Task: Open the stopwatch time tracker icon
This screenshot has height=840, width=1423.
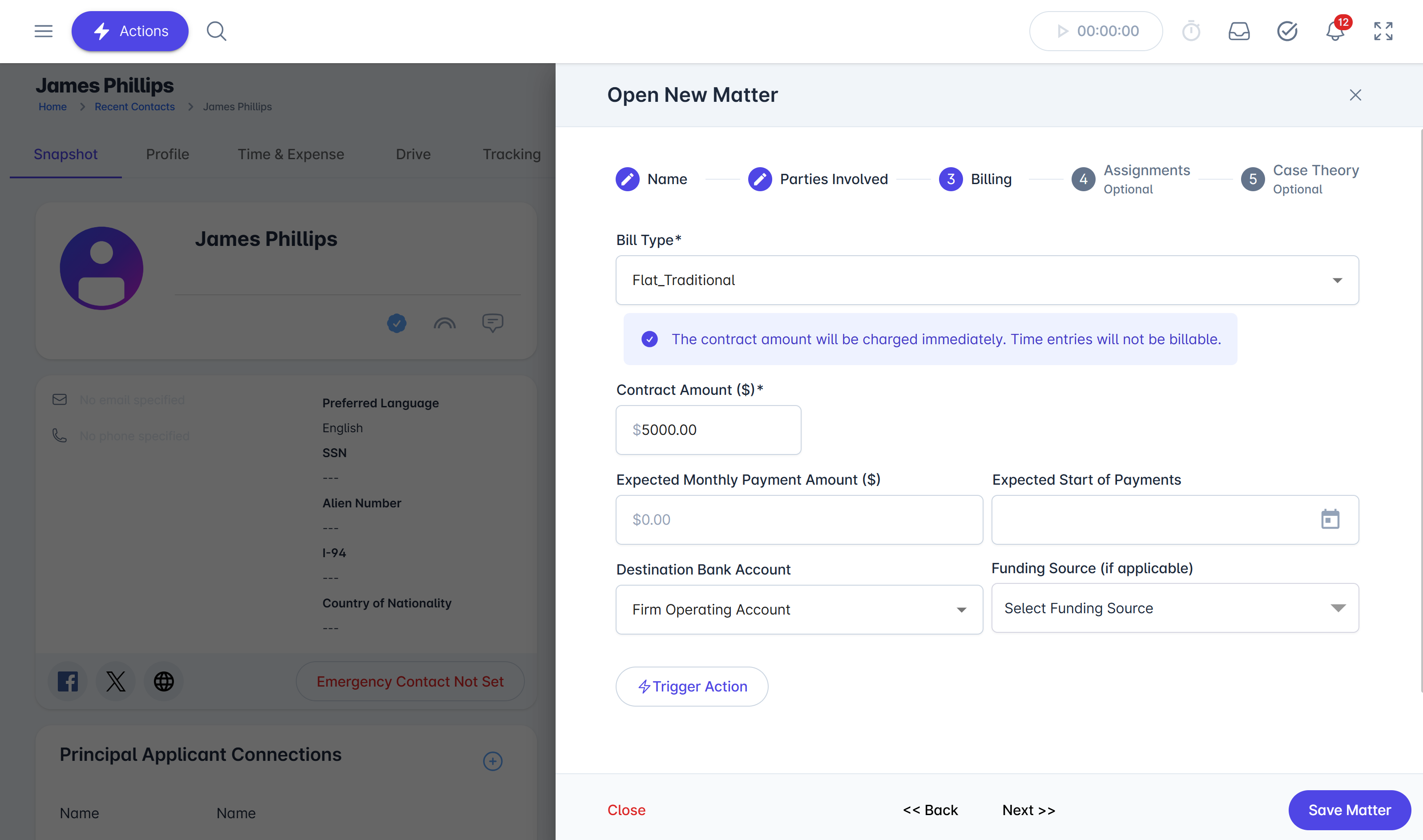Action: (x=1191, y=31)
